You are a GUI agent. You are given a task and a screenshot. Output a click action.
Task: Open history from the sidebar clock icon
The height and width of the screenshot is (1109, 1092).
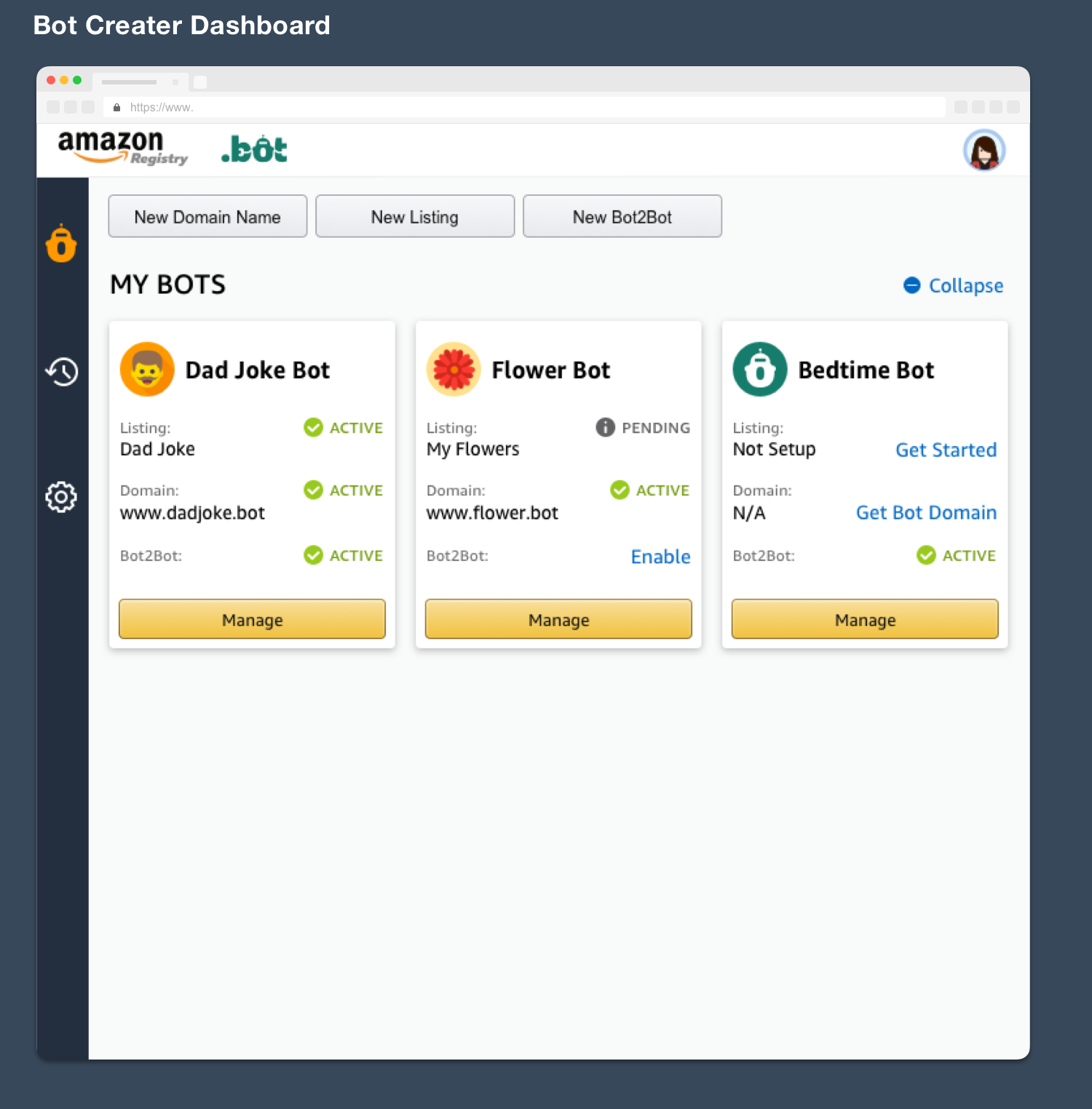(x=62, y=372)
